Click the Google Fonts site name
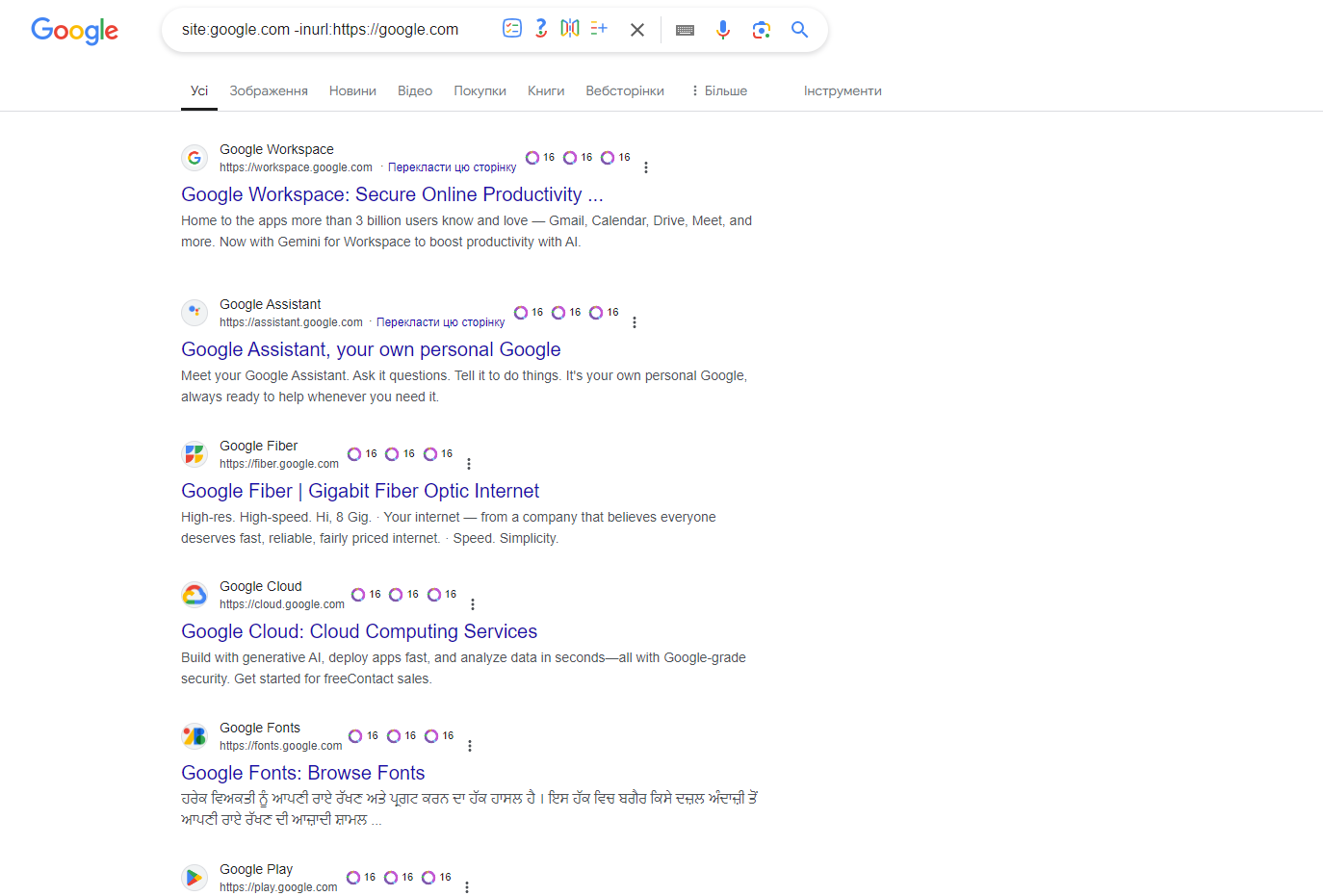Viewport: 1323px width, 896px height. point(260,728)
